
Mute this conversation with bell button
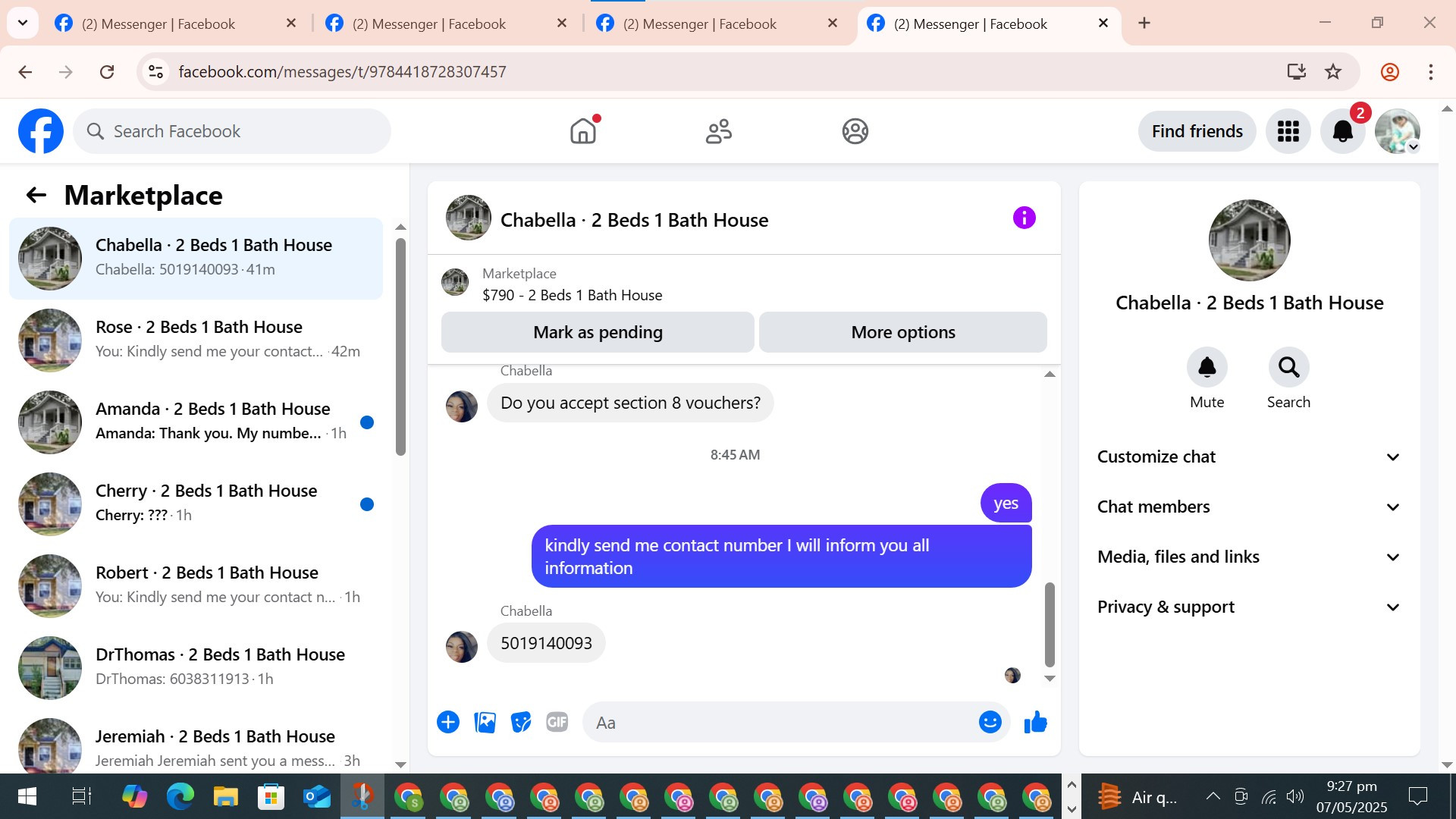click(1207, 368)
